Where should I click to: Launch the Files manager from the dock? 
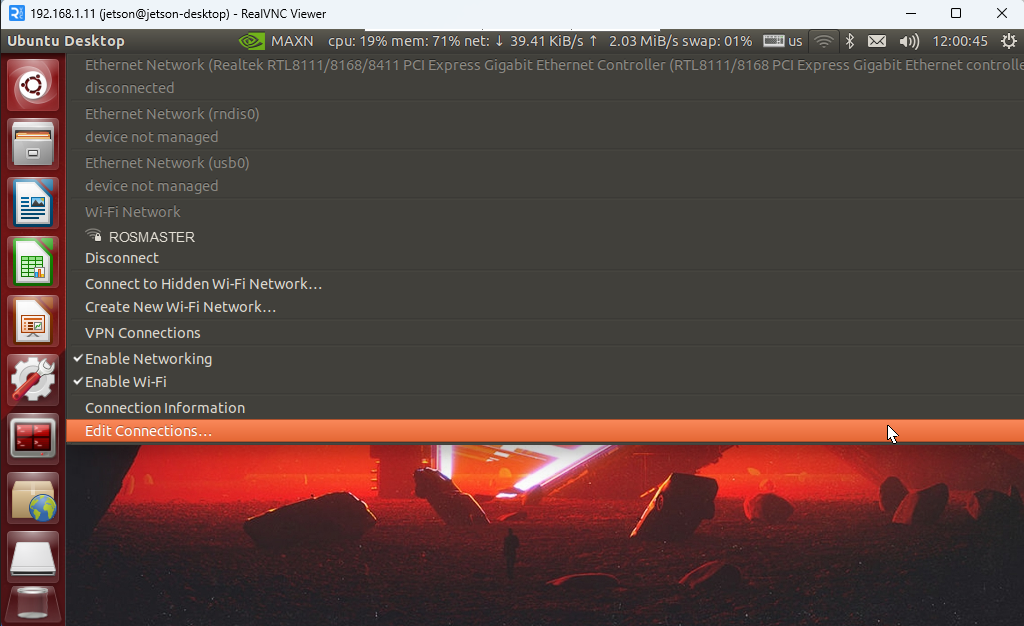coord(34,144)
